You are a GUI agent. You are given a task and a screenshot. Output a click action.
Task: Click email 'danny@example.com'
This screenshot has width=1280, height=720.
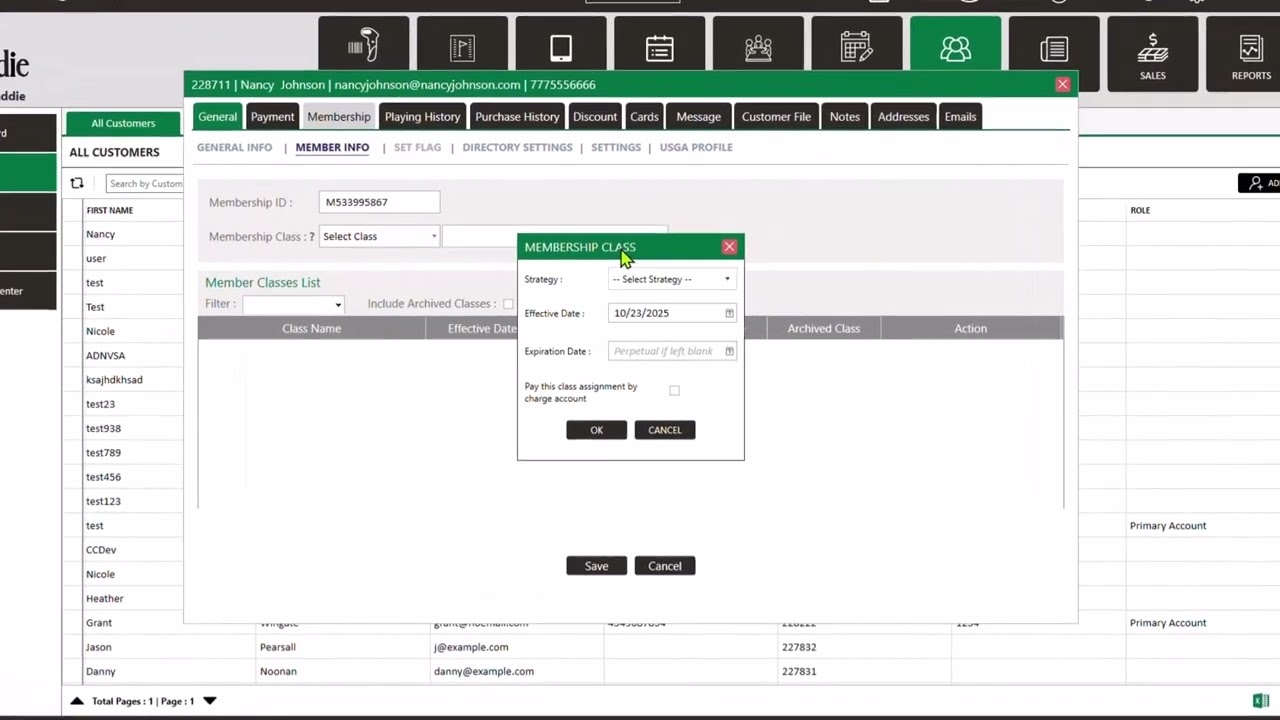point(484,671)
